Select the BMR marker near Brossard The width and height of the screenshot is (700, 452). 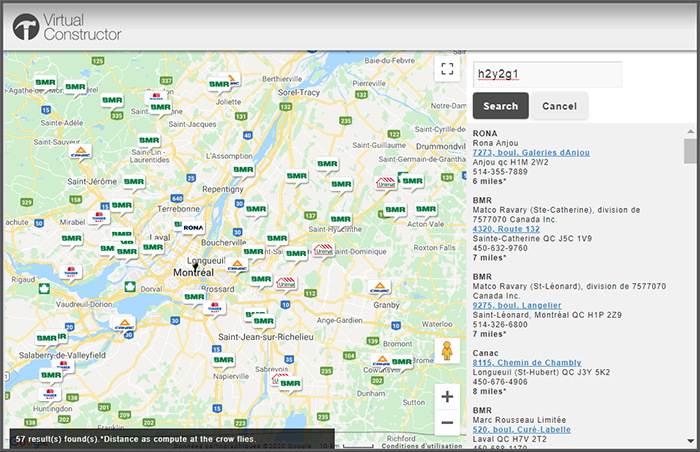pyautogui.click(x=194, y=297)
